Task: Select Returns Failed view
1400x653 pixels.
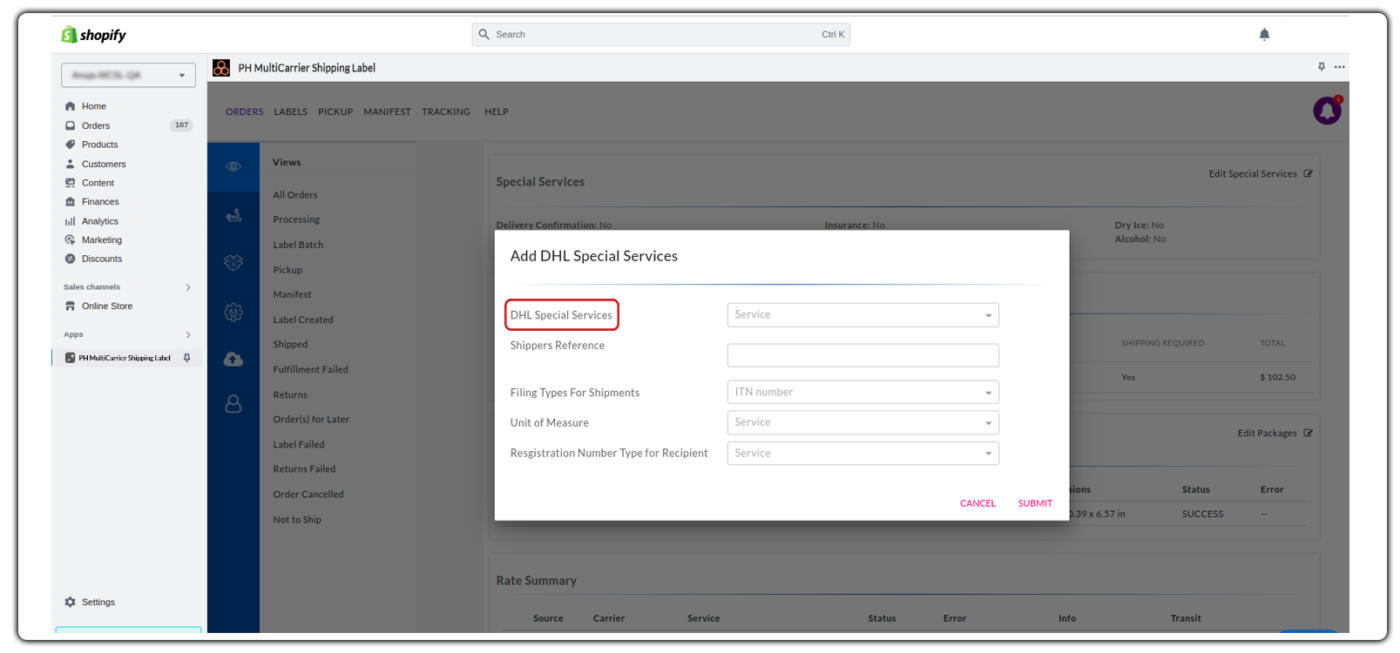Action: 304,469
